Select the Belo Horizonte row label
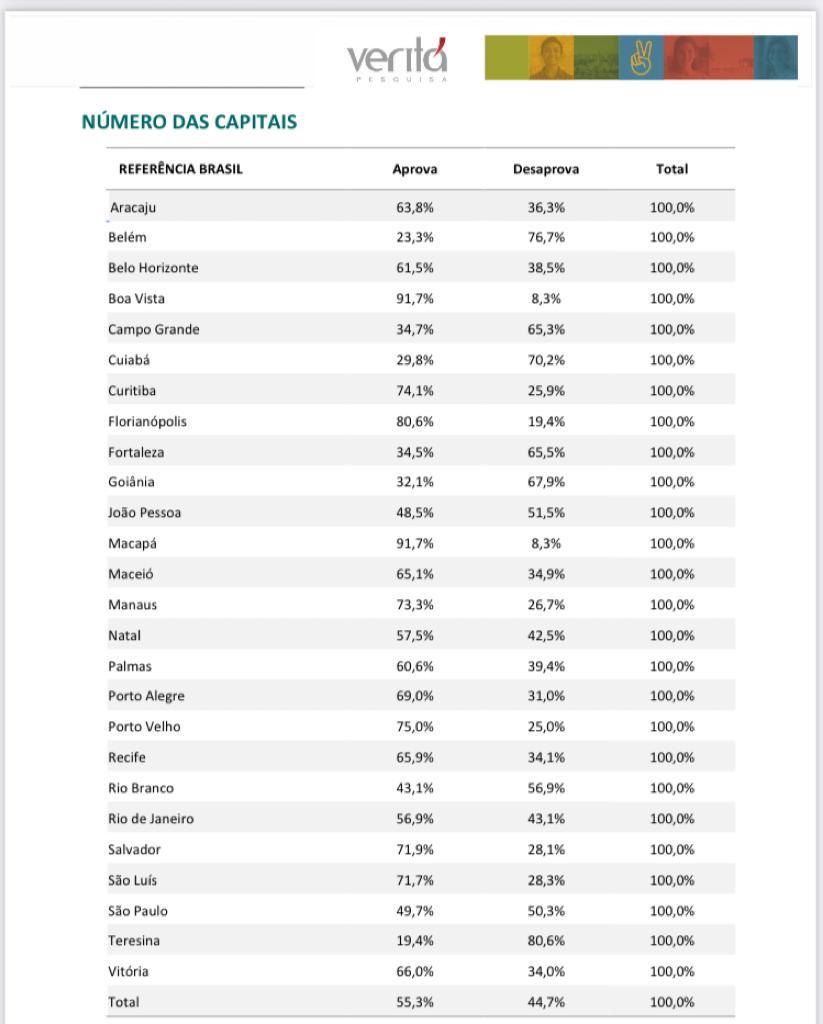Image resolution: width=823 pixels, height=1024 pixels. click(x=153, y=268)
